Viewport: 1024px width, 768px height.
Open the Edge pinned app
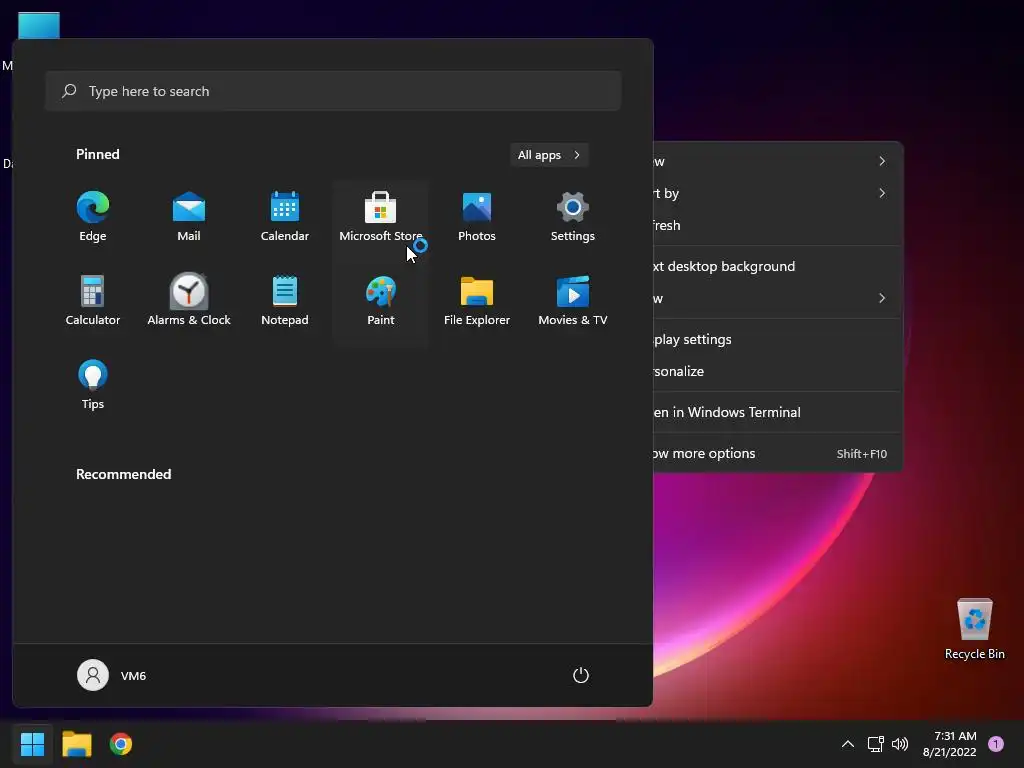[93, 217]
